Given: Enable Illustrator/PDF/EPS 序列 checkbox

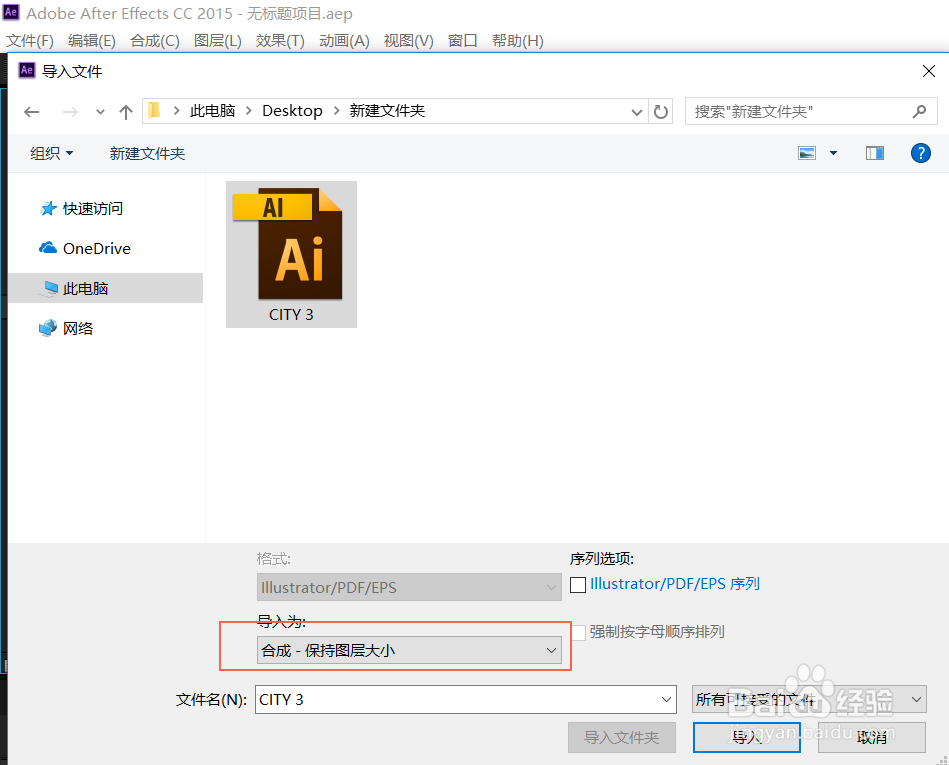Looking at the screenshot, I should pos(578,585).
